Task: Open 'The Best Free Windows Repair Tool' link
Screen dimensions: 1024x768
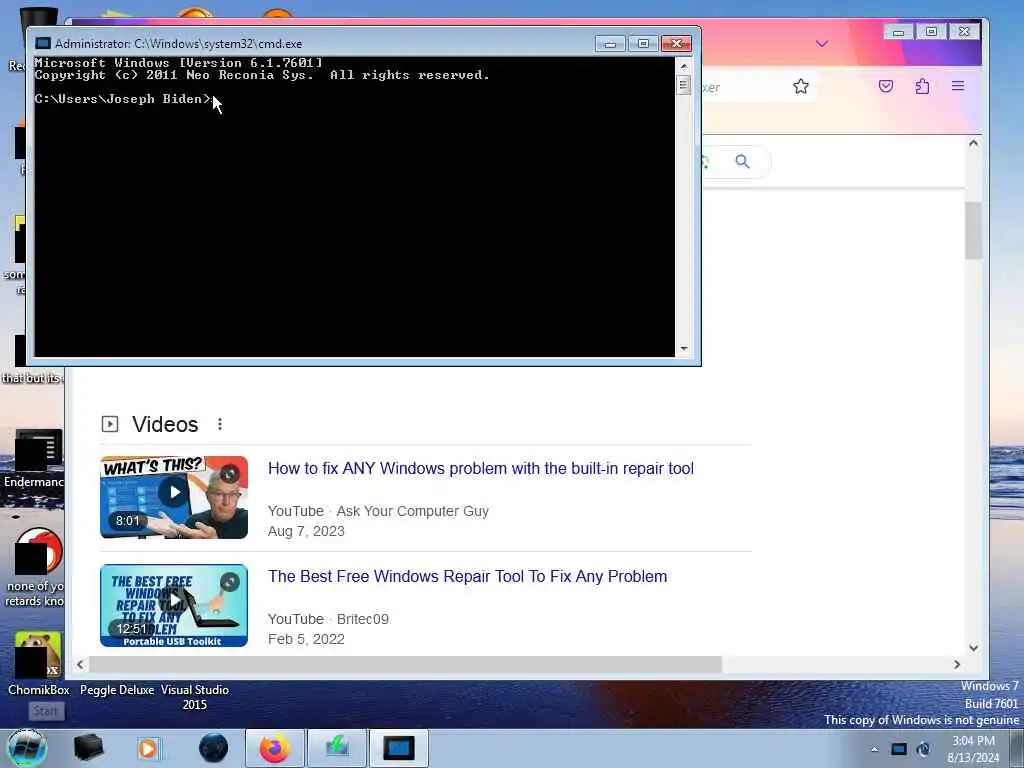Action: pyautogui.click(x=468, y=576)
